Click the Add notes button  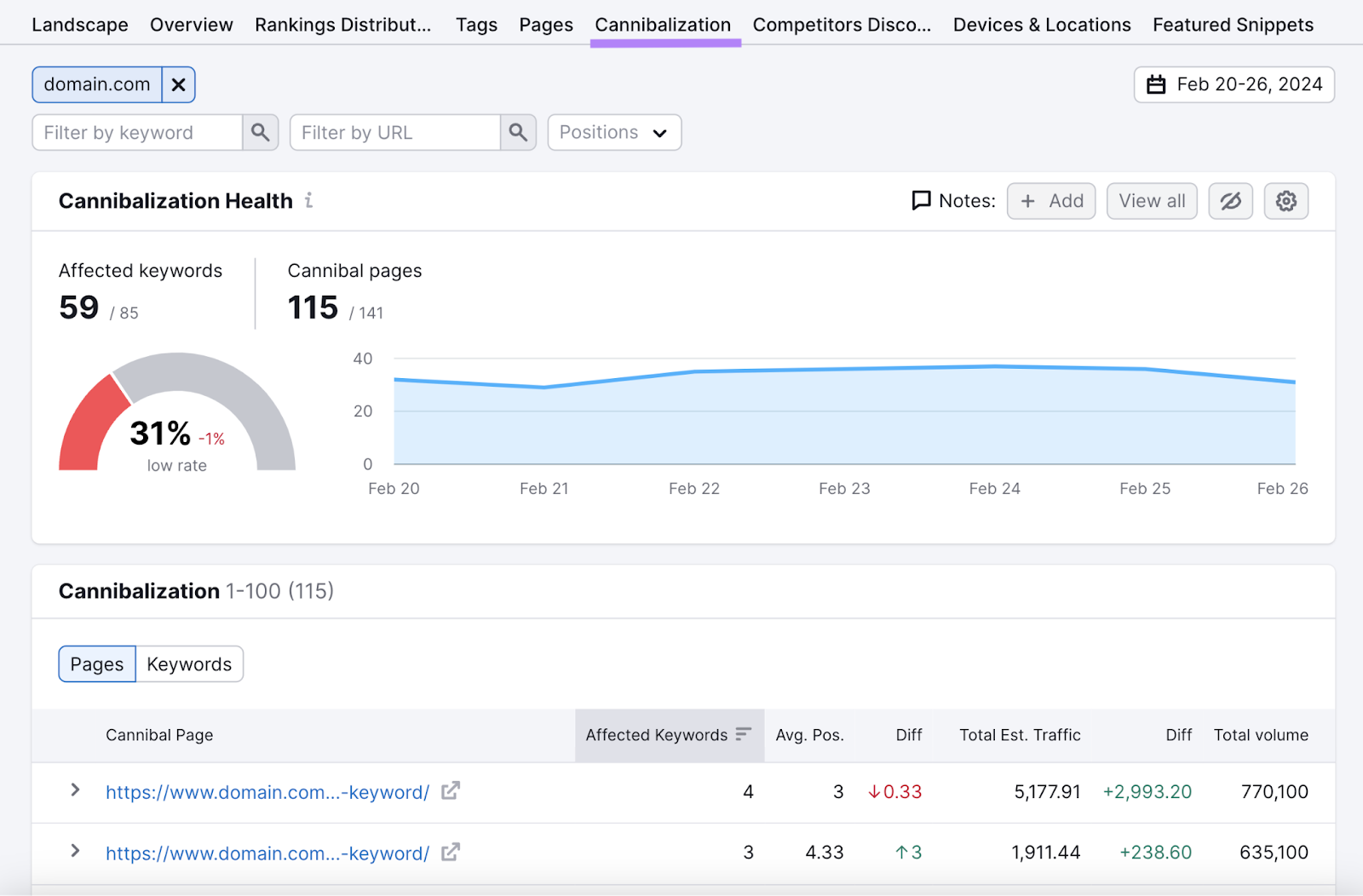(1050, 201)
